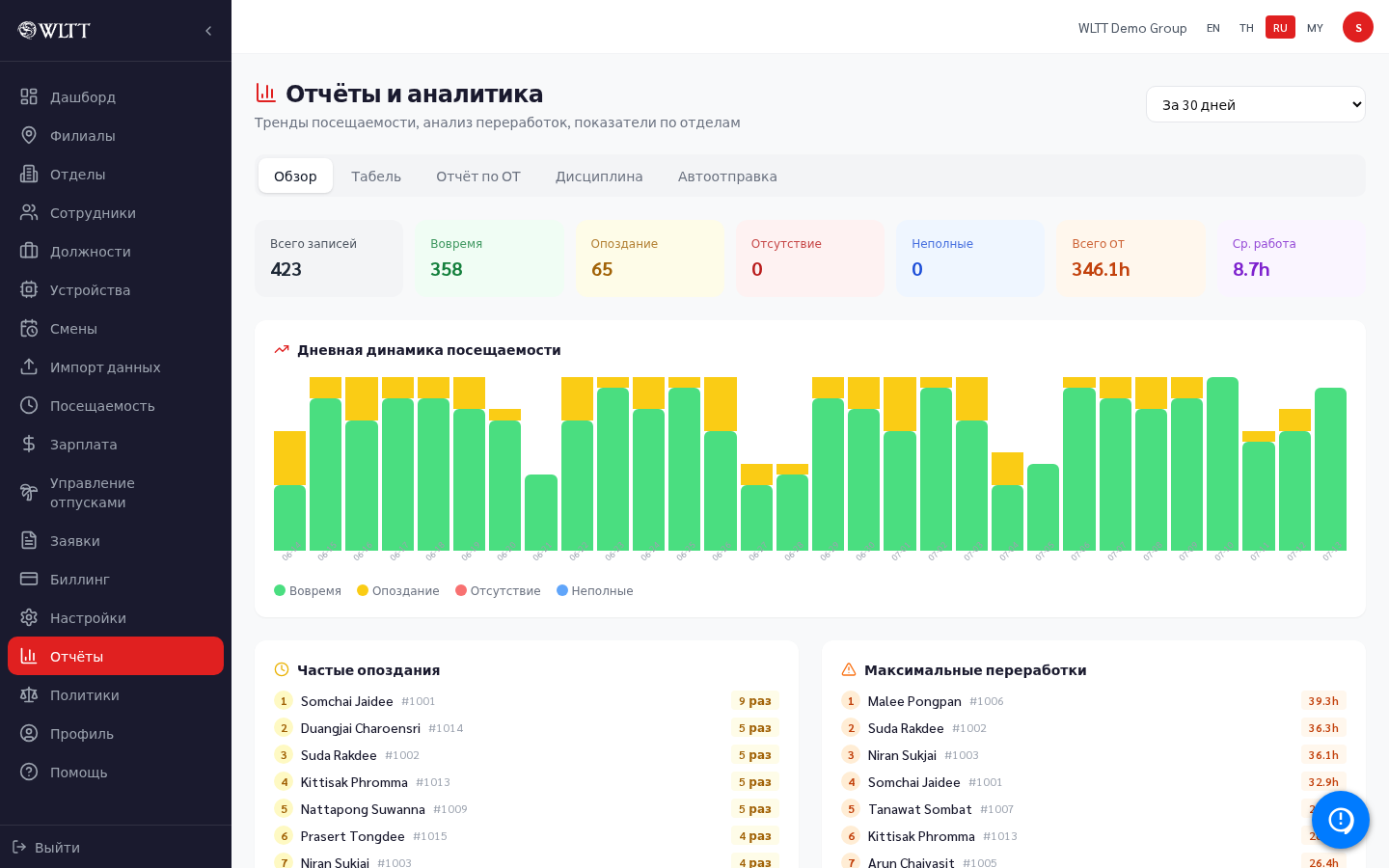This screenshot has width=1389, height=868.
Task: Click the Дневная динамика посещаемости heading
Action: [429, 349]
